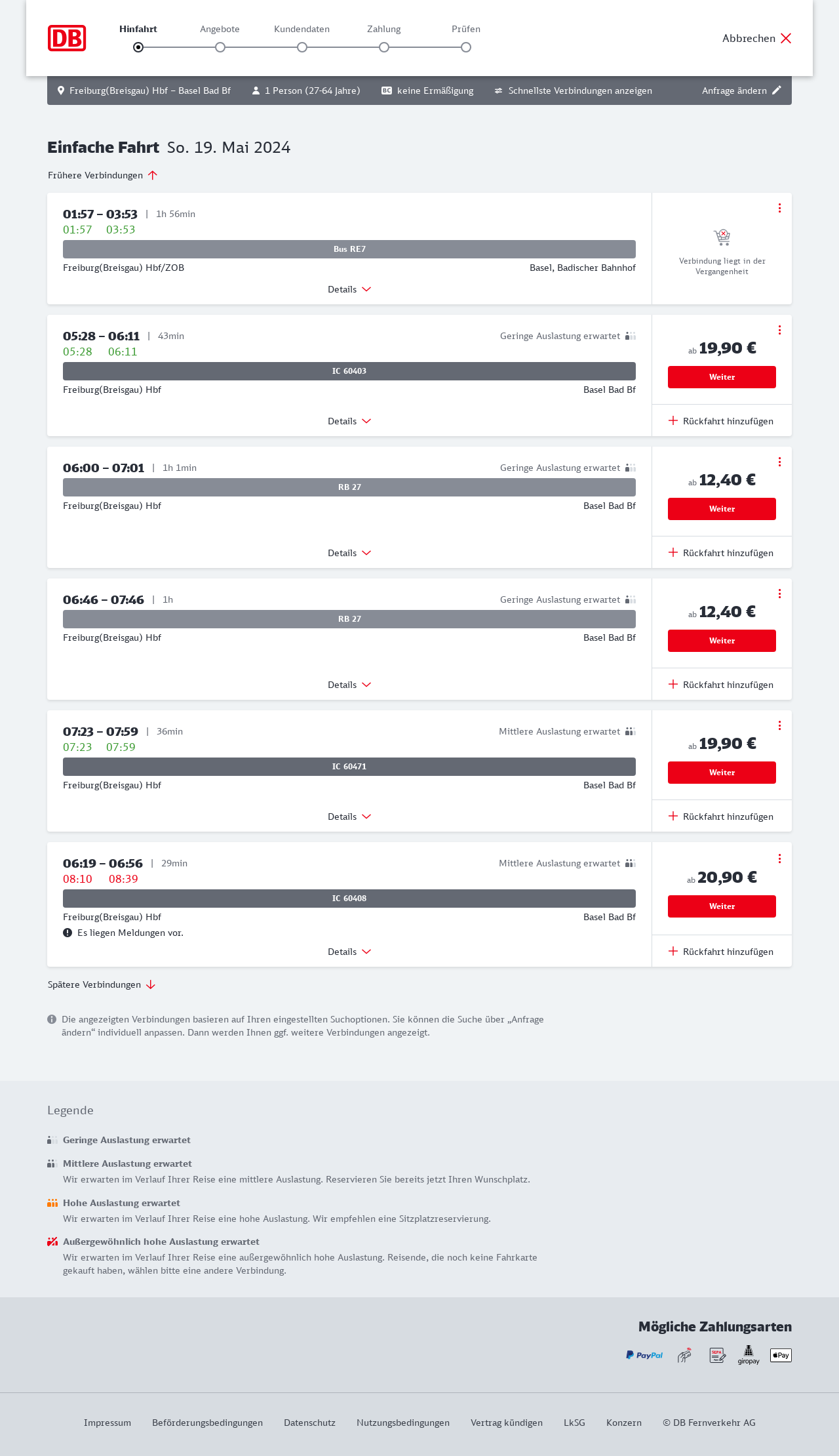
Task: Select the Angebote step circle
Action: (220, 47)
